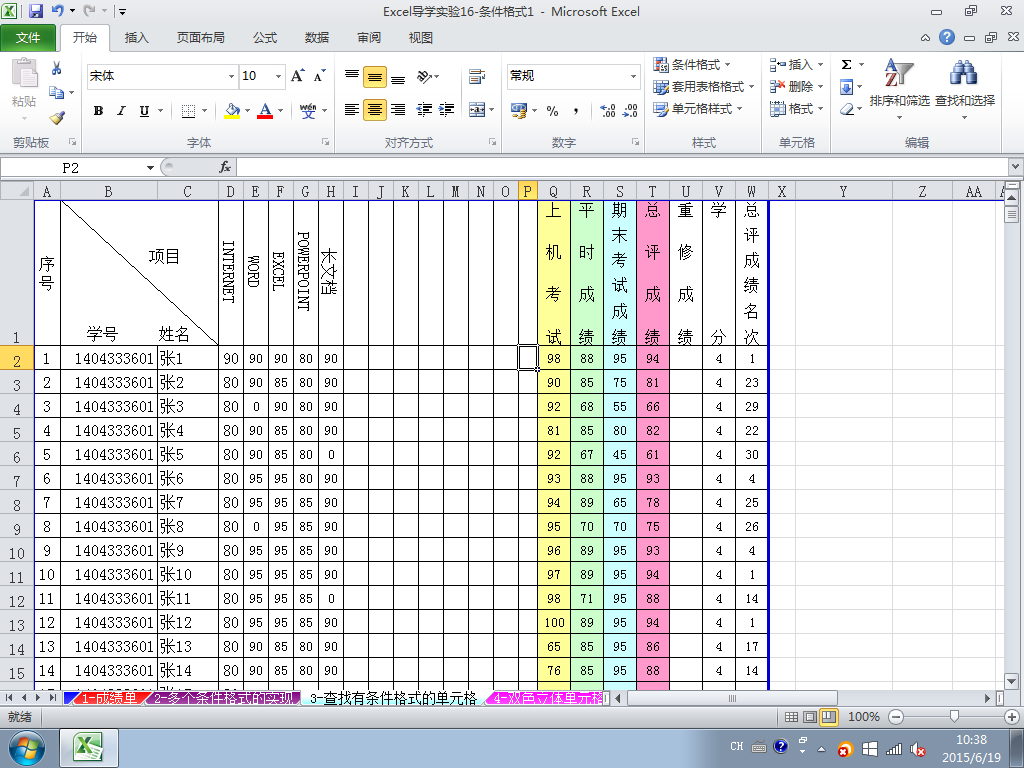Toggle align text right
Screen dimensions: 1024x768
[x=398, y=110]
